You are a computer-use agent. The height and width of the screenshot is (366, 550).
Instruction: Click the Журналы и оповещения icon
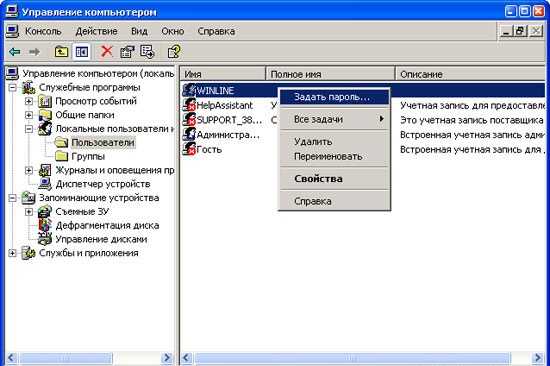[x=45, y=170]
